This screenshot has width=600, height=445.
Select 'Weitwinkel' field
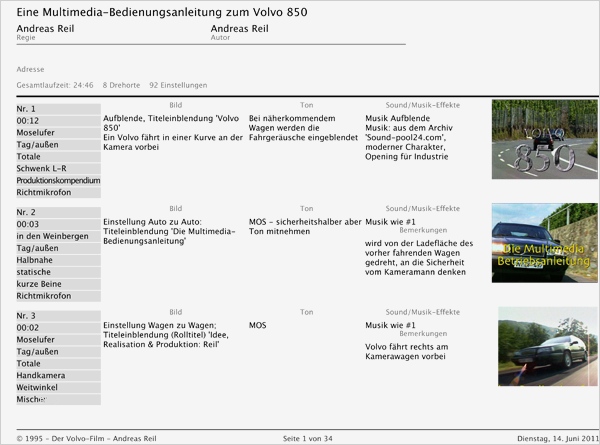coord(58,387)
